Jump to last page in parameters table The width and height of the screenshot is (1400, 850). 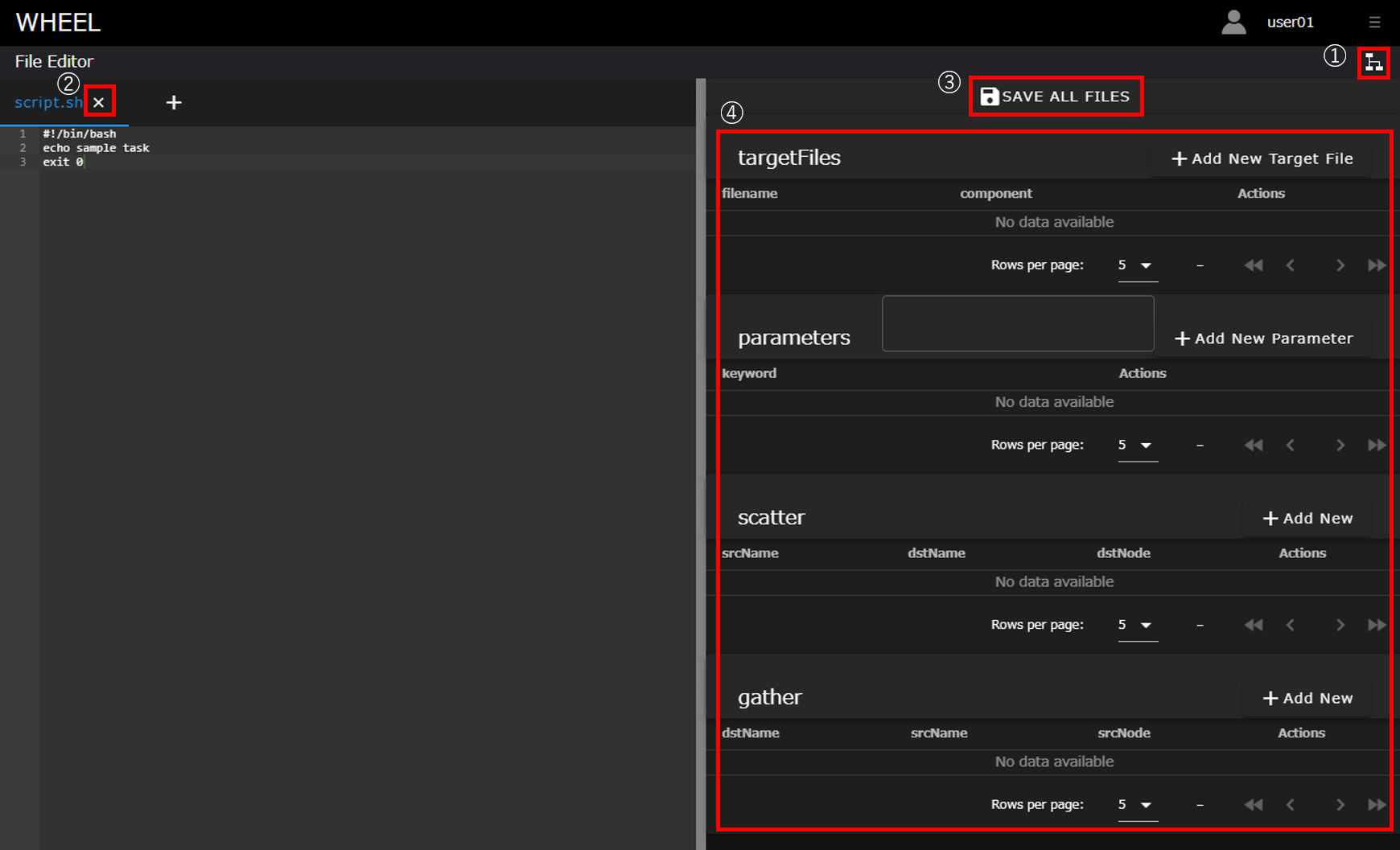[1377, 446]
